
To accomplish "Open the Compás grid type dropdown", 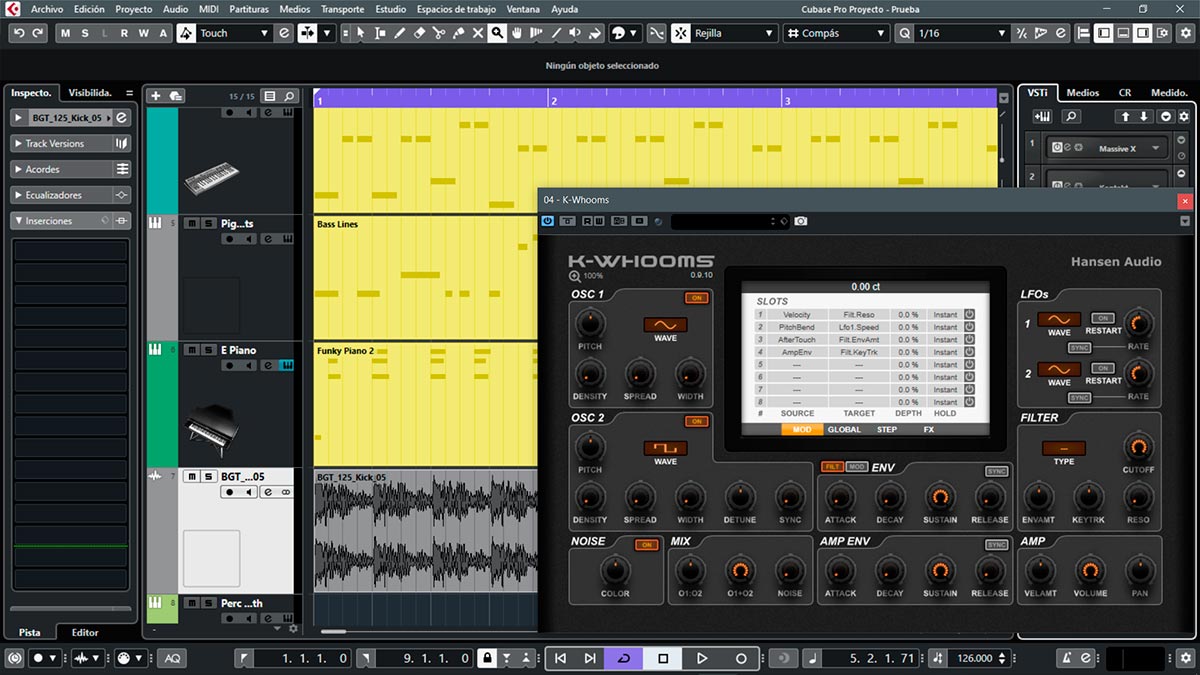I will pyautogui.click(x=836, y=33).
